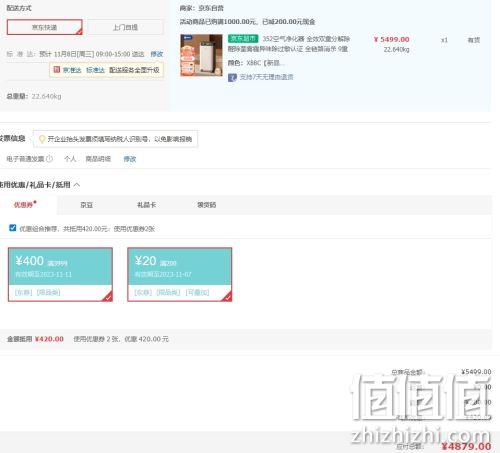Click 修改 link for invoice information
500x453 pixels.
coord(130,159)
